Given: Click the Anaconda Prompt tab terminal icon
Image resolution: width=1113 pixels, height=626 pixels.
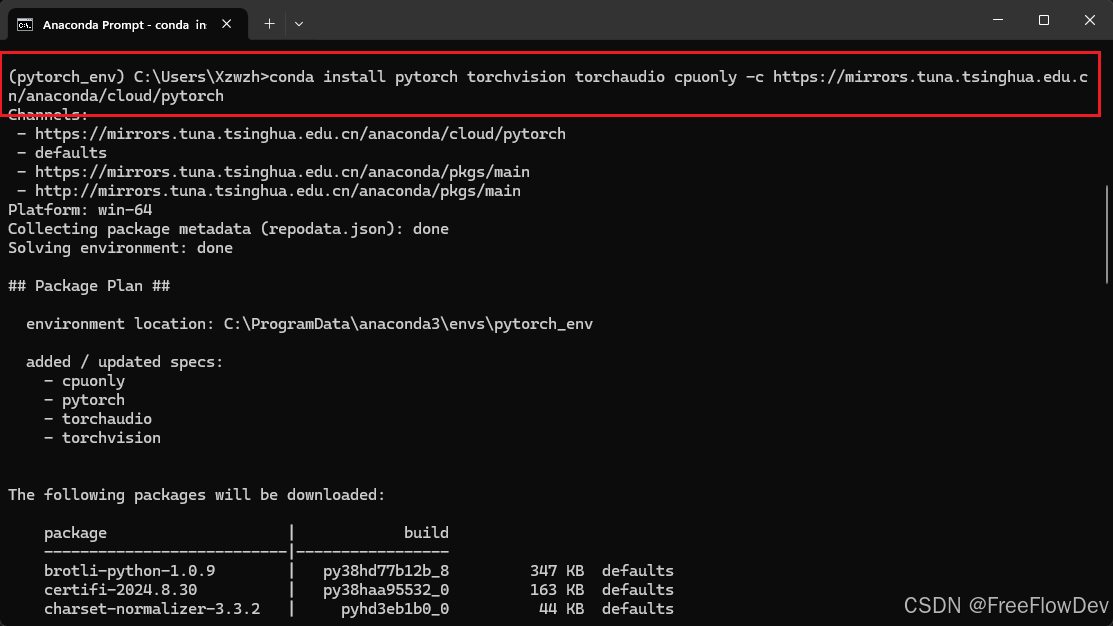Looking at the screenshot, I should (x=25, y=25).
